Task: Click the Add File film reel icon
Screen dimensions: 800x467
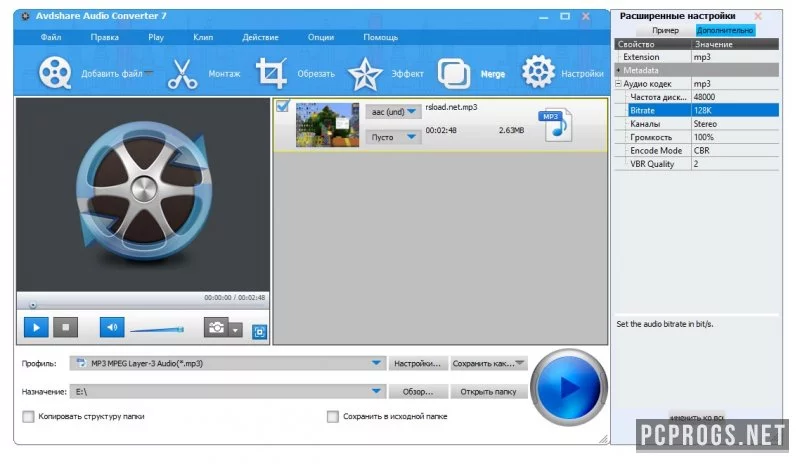Action: (x=55, y=73)
